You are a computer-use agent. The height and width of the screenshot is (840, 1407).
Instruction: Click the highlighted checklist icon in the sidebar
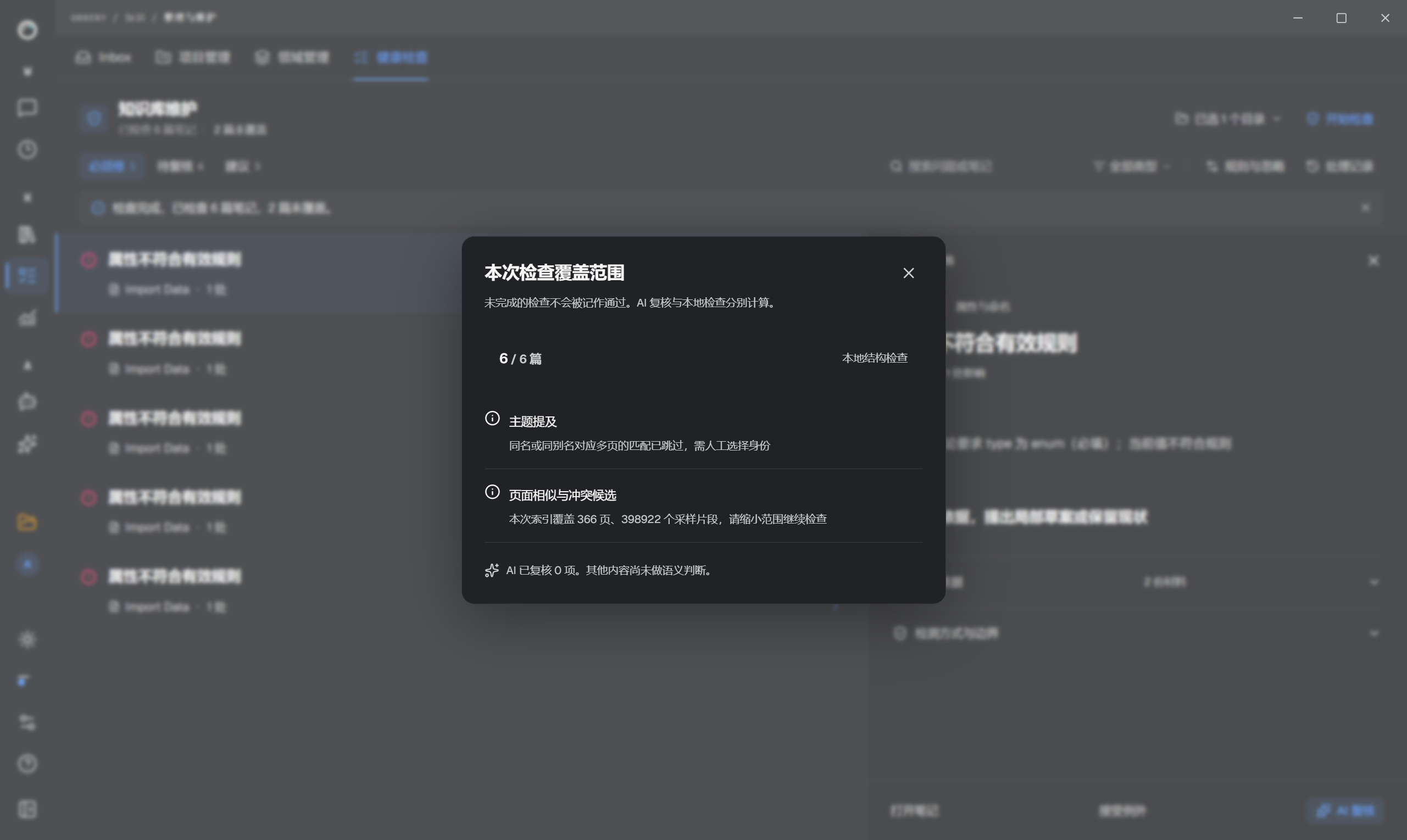[27, 276]
